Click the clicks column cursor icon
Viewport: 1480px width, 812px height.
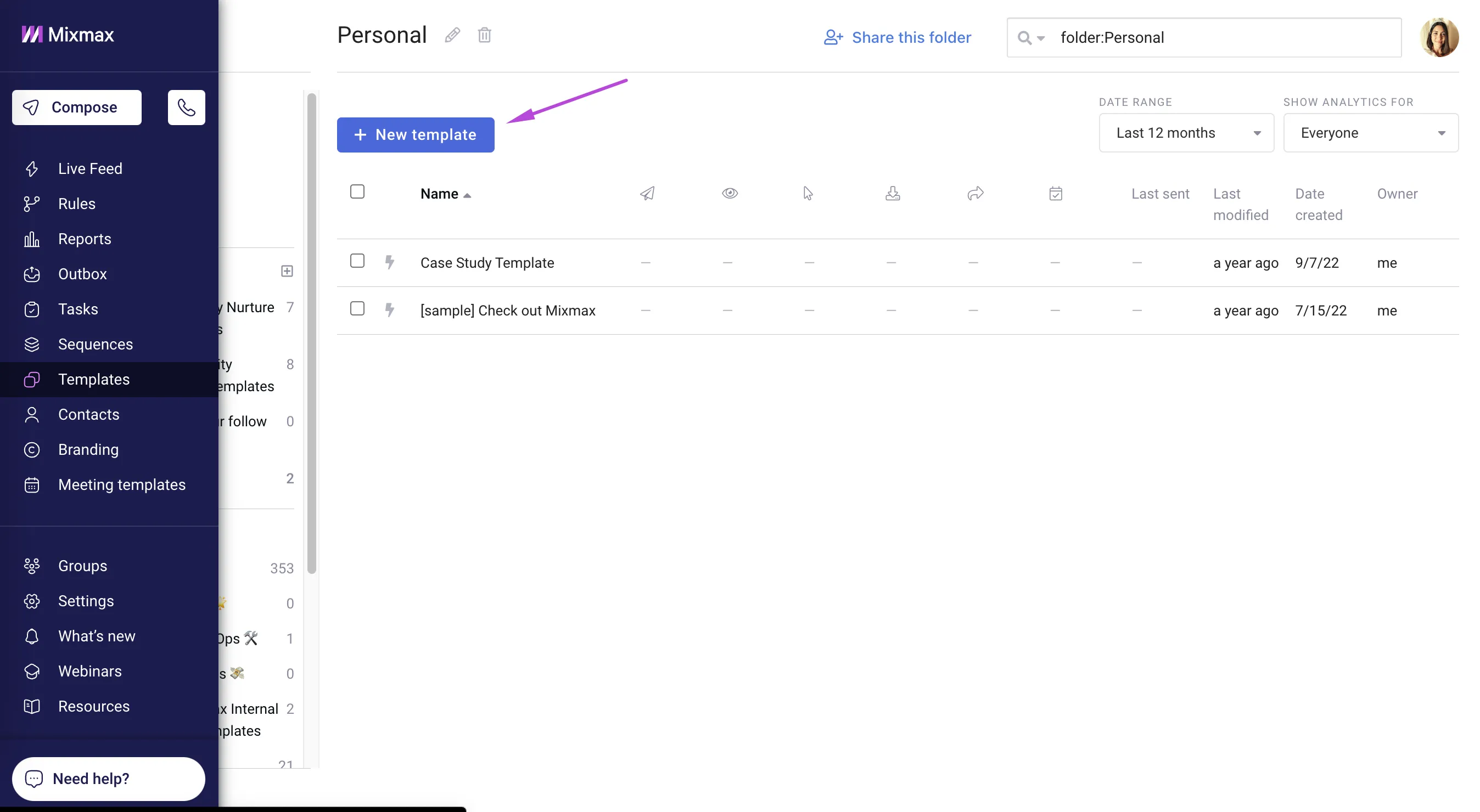coord(808,194)
